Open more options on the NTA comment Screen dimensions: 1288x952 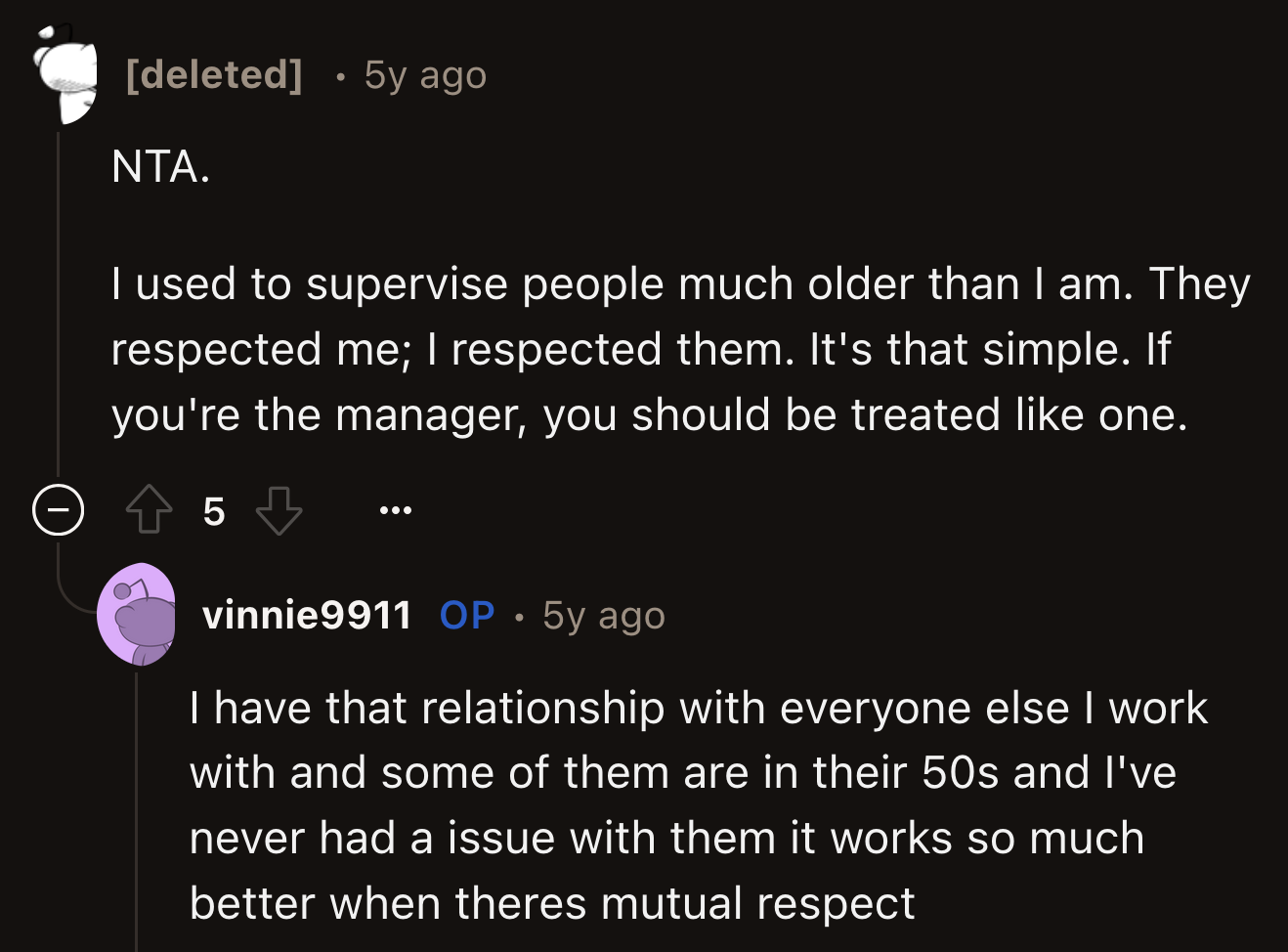point(395,508)
